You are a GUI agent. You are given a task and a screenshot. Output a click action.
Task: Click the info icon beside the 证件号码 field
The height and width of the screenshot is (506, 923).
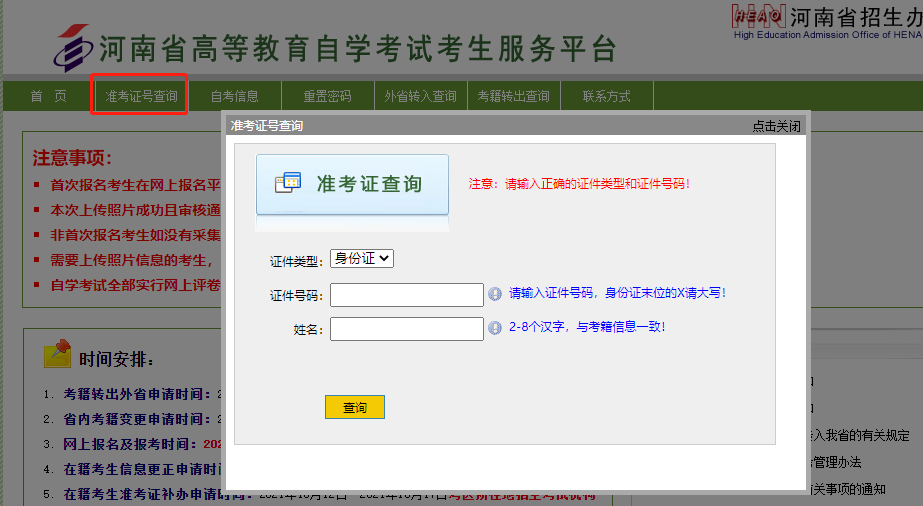point(495,294)
